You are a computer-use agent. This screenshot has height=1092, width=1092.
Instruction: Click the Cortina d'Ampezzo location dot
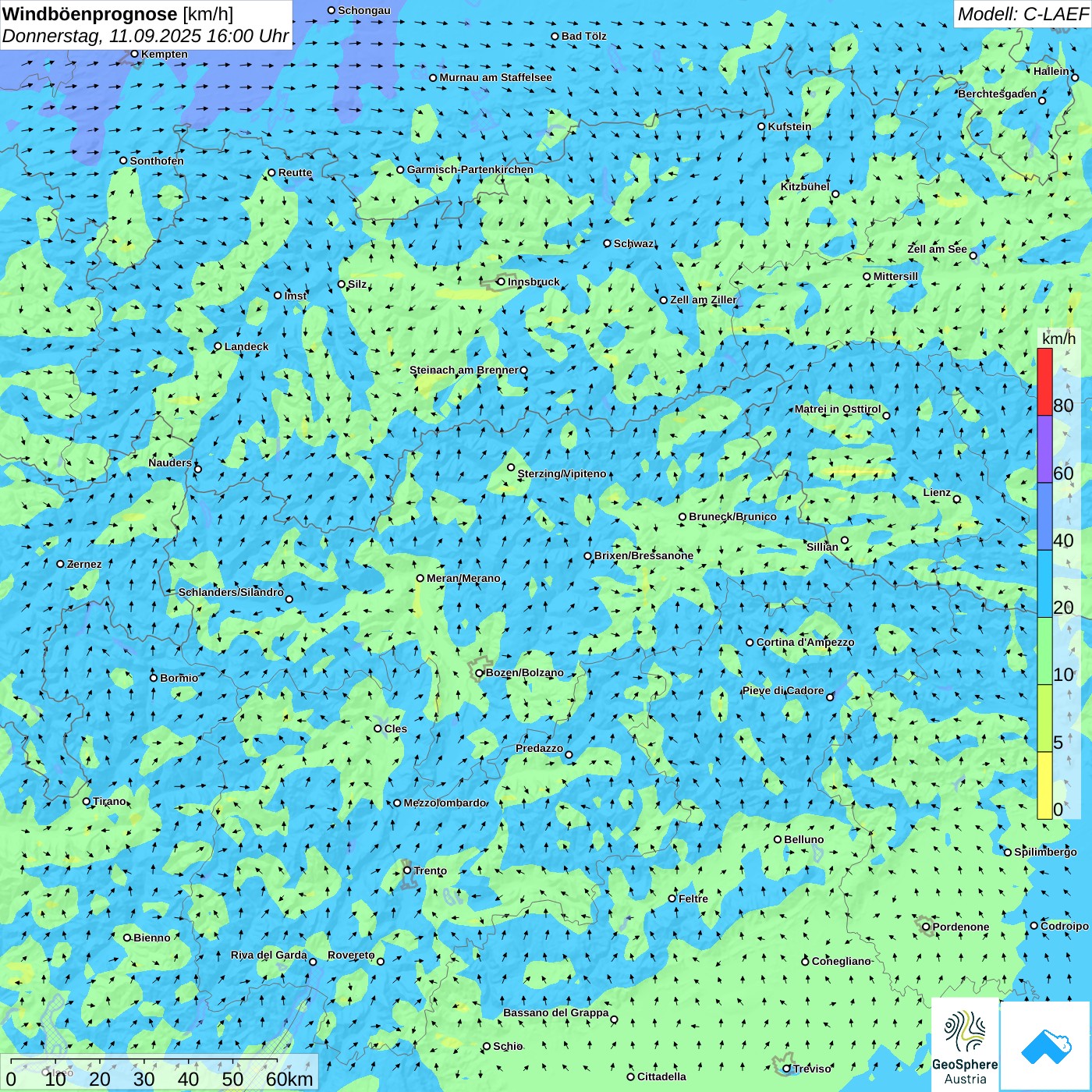(750, 643)
